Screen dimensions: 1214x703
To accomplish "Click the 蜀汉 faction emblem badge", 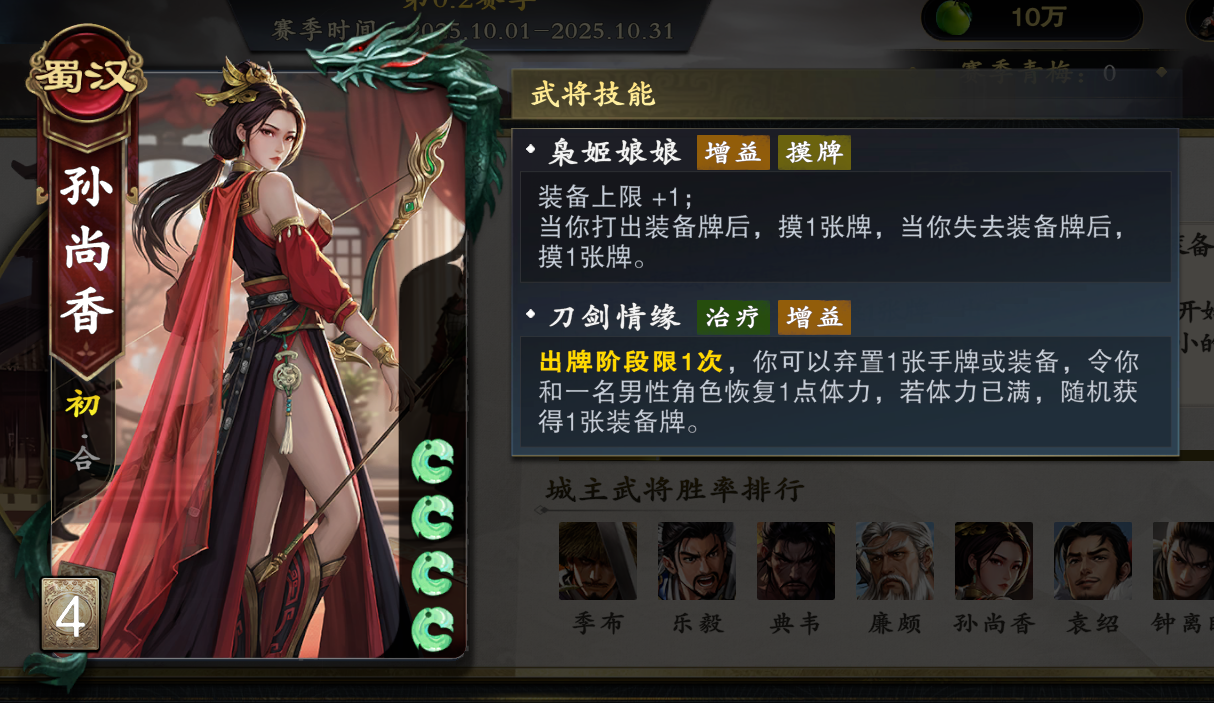I will pos(85,73).
